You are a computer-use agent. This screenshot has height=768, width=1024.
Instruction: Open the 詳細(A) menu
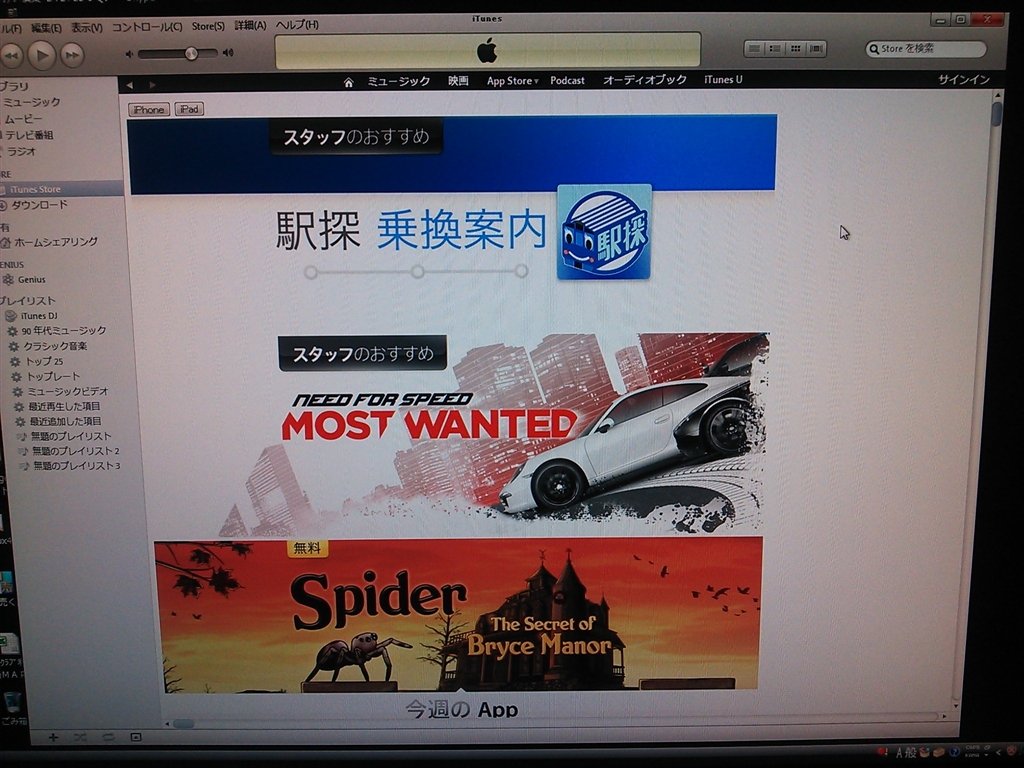(250, 25)
